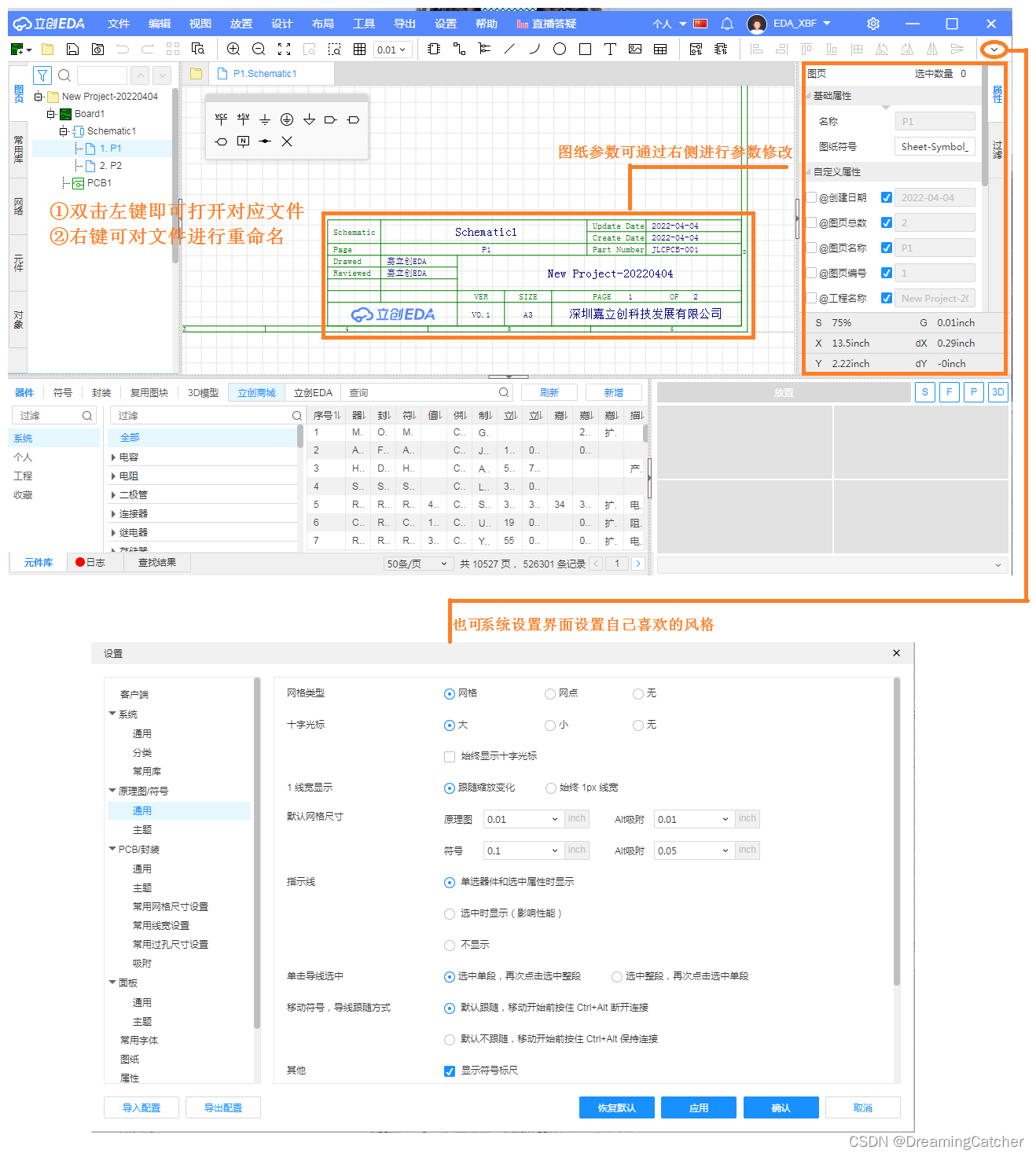1036x1157 pixels.
Task: Click the 刷新 button
Action: [549, 392]
